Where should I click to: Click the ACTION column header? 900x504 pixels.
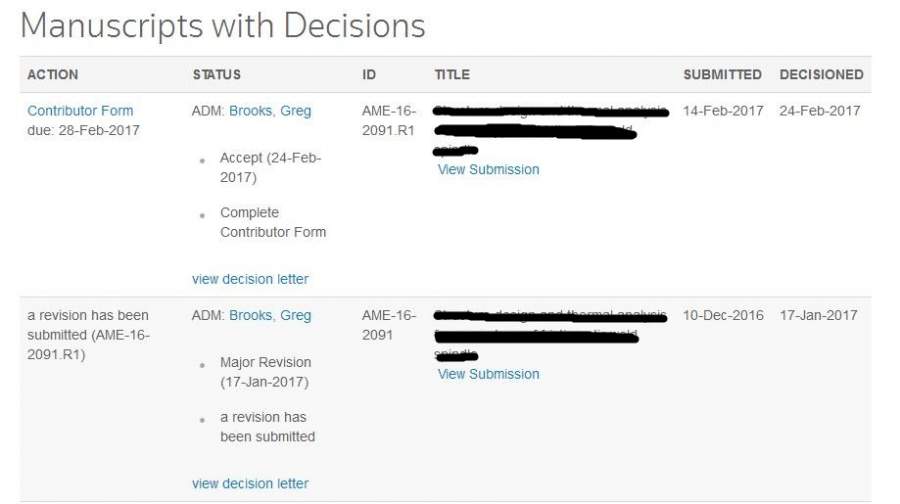(53, 75)
